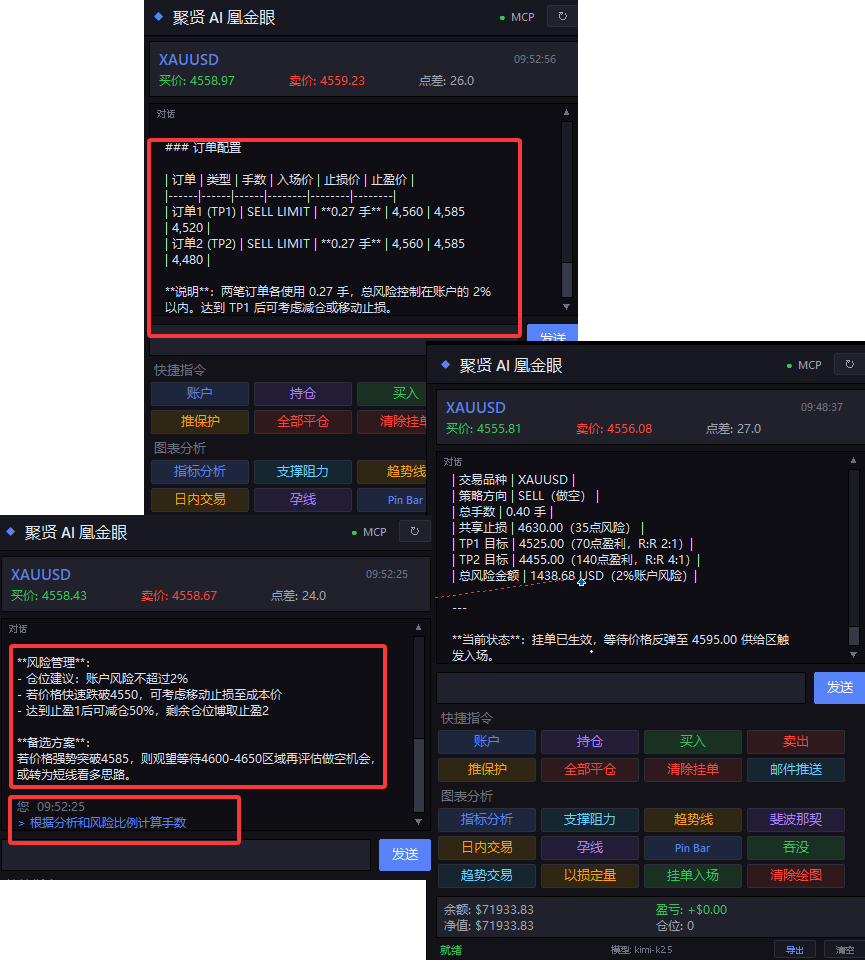Click scroll-down arrow in 09:52:56 window chat
The image size is (865, 980).
pyautogui.click(x=566, y=306)
